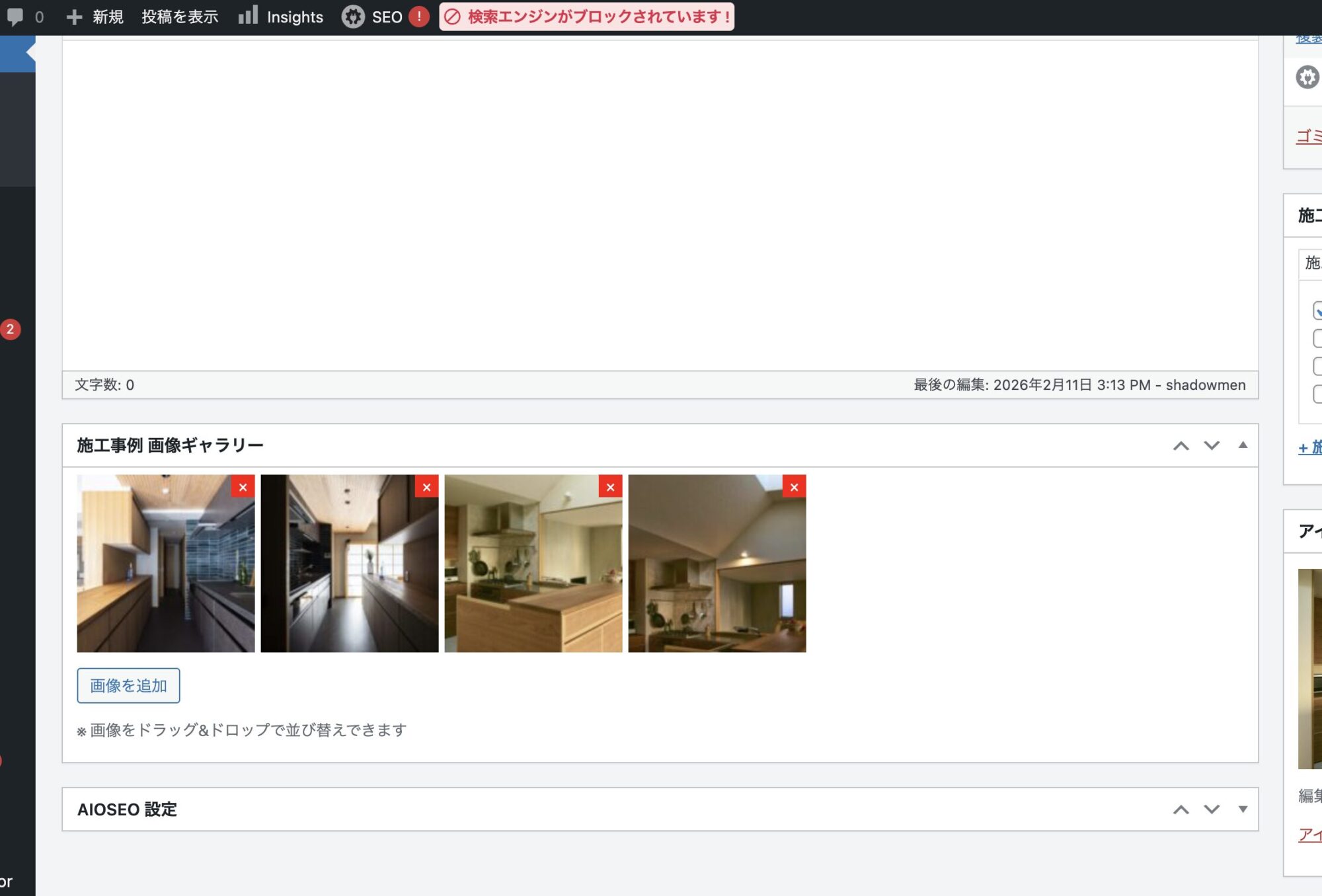Image resolution: width=1322 pixels, height=896 pixels.
Task: Delete the third gallery image with red X
Action: [610, 487]
